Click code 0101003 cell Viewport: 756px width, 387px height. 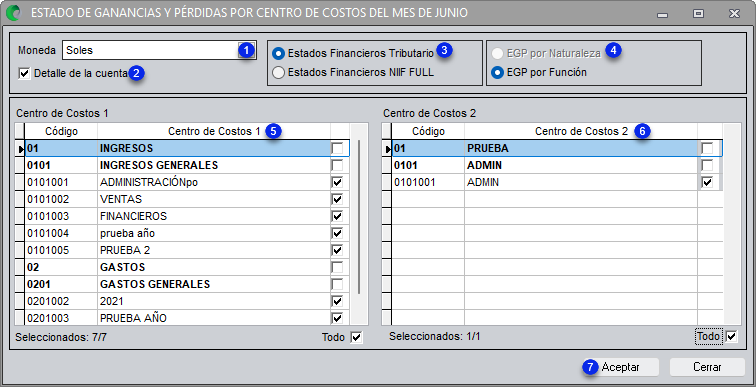tap(61, 216)
